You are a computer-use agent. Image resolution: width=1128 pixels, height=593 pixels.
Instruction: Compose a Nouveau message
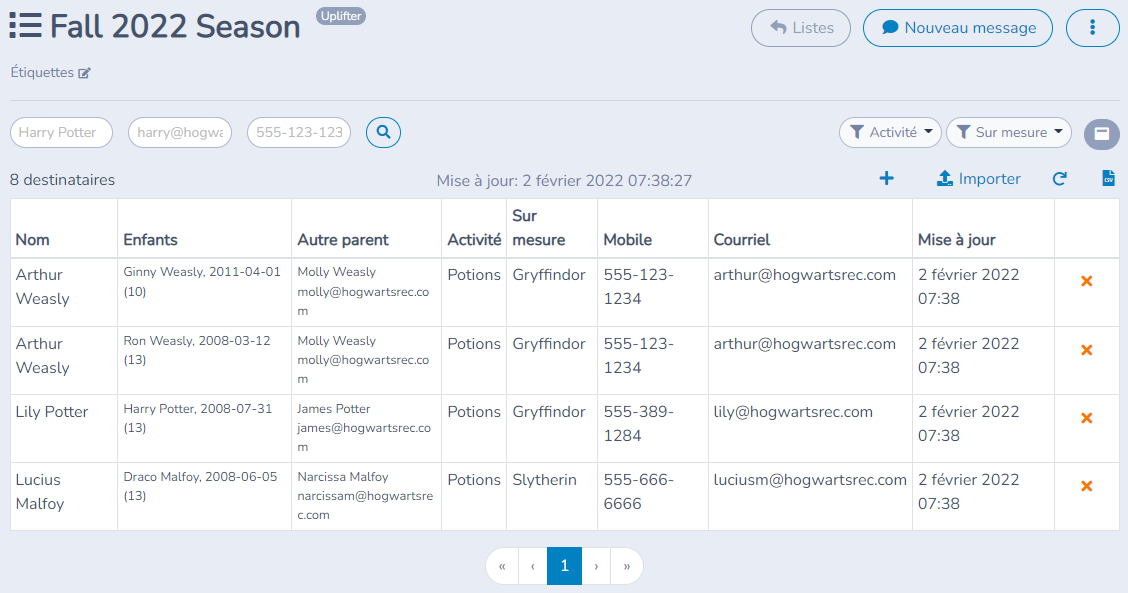click(958, 28)
